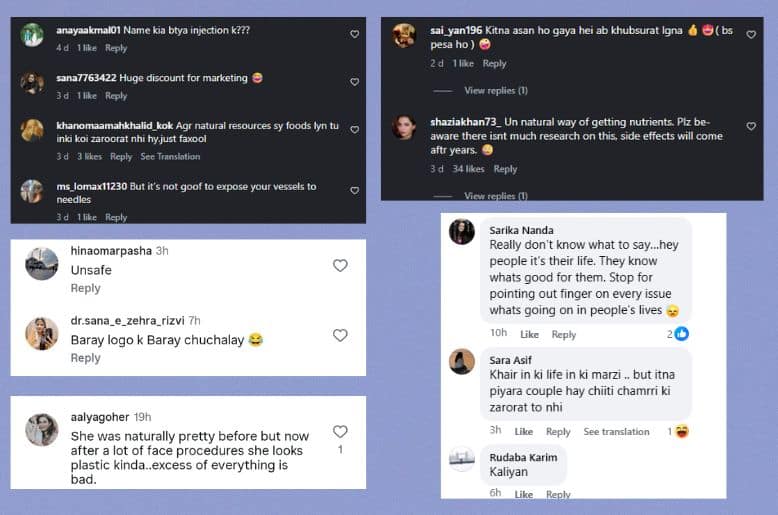Reply to hinaomarpasha's Unsafe comment
Viewport: 778px width, 515px height.
[85, 288]
